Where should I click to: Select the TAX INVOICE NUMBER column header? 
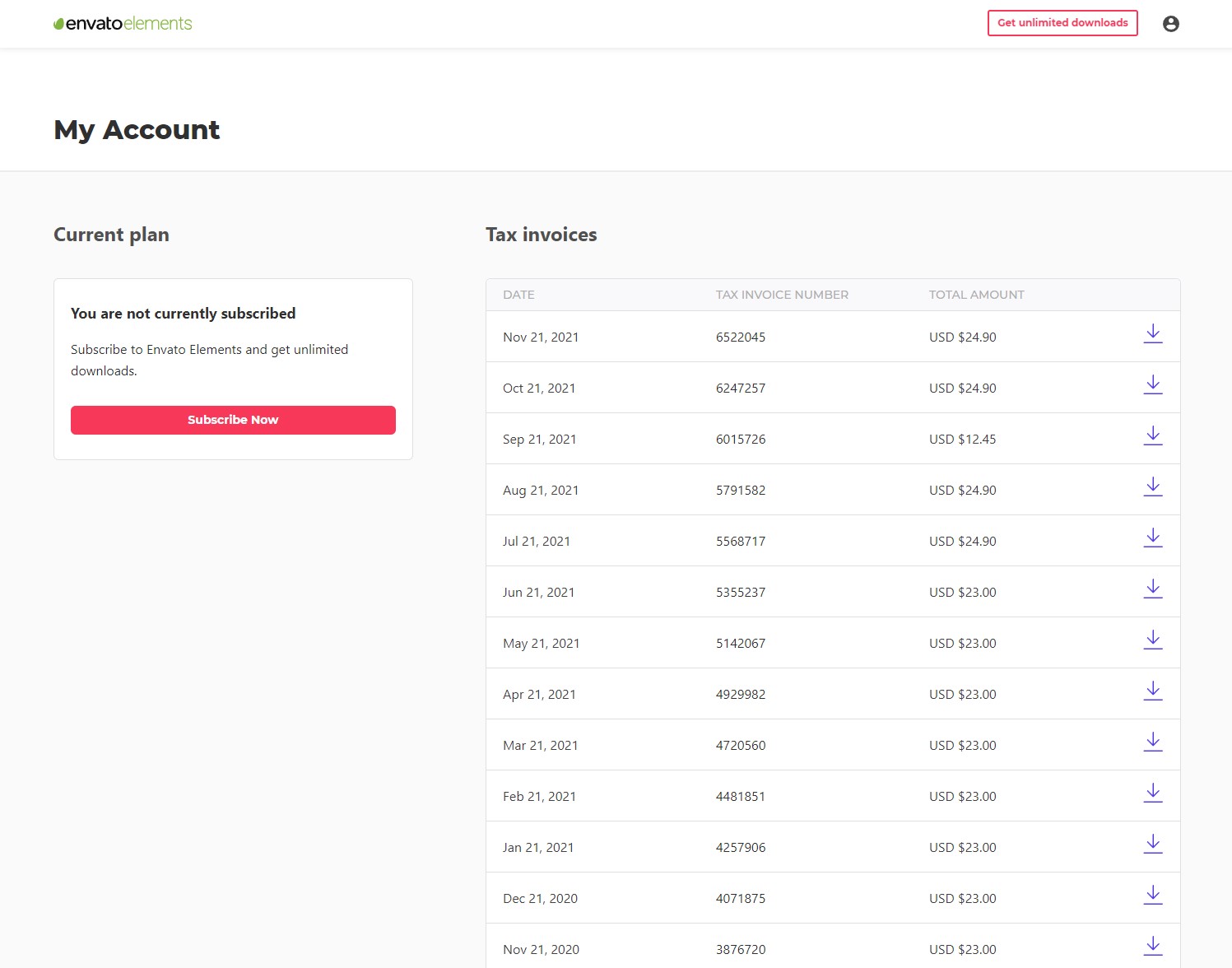point(781,294)
